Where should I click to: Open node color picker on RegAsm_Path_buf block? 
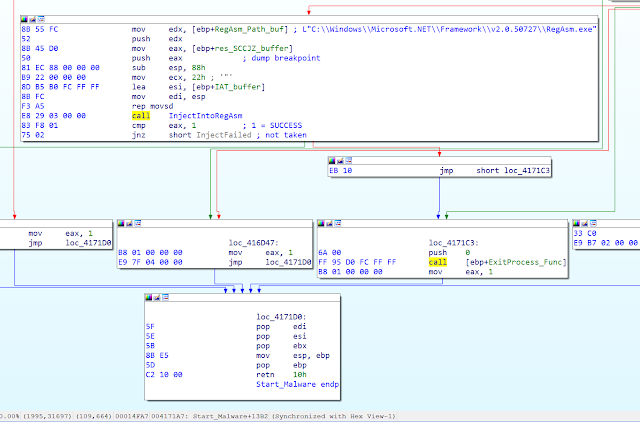24,20
